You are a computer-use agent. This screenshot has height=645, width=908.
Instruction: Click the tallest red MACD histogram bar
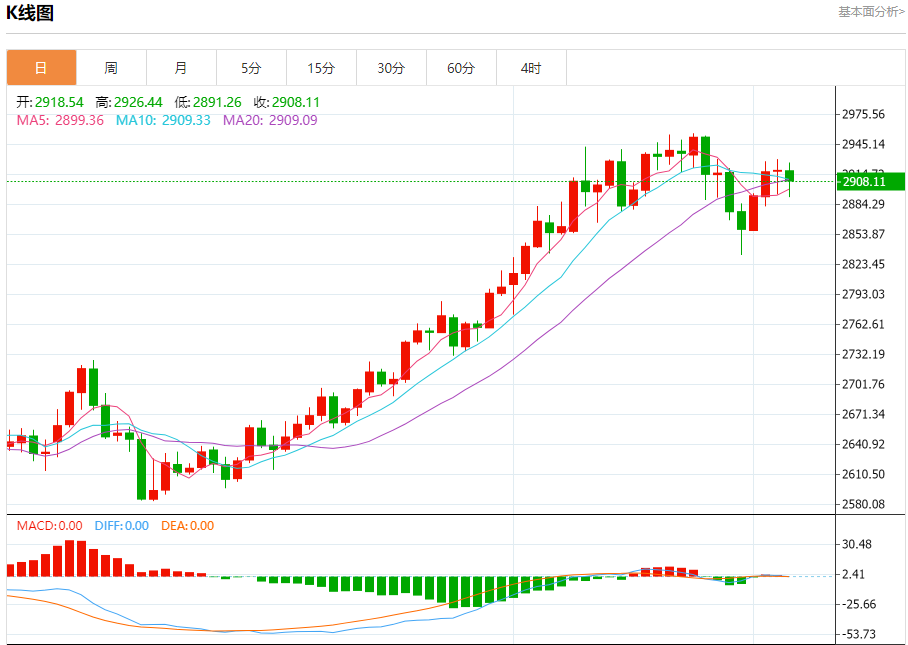(x=69, y=558)
